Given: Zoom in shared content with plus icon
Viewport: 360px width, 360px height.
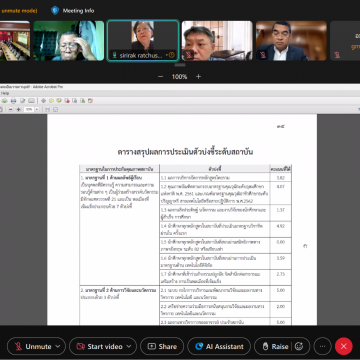Looking at the screenshot, I should click(x=198, y=77).
